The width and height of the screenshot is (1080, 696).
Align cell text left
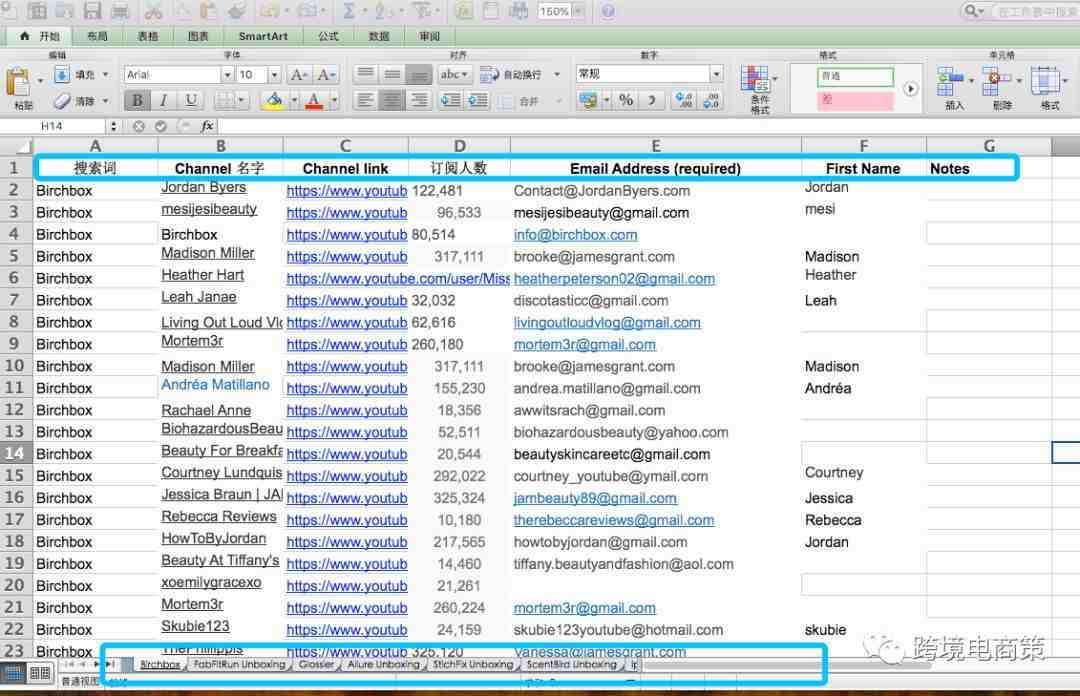coord(366,101)
